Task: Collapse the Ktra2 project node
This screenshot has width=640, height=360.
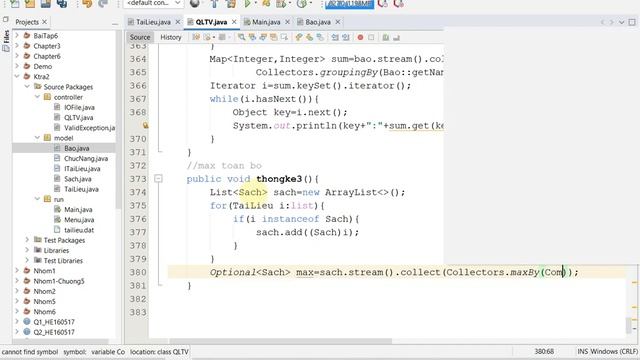Action: pos(17,76)
